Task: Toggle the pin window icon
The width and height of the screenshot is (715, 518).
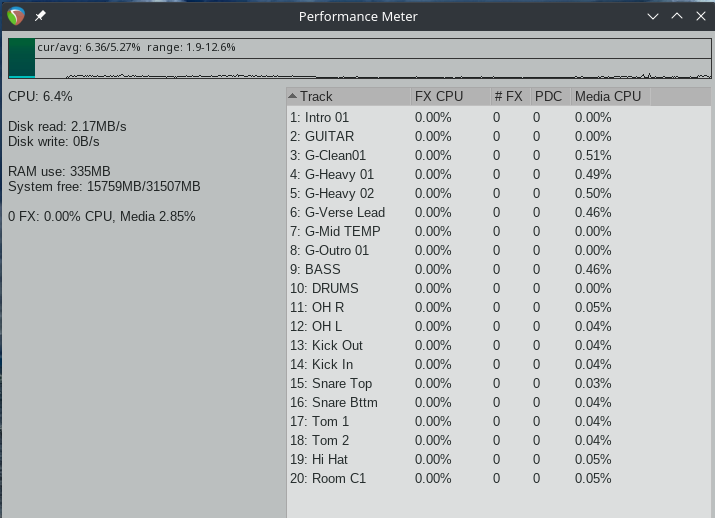Action: [40, 16]
